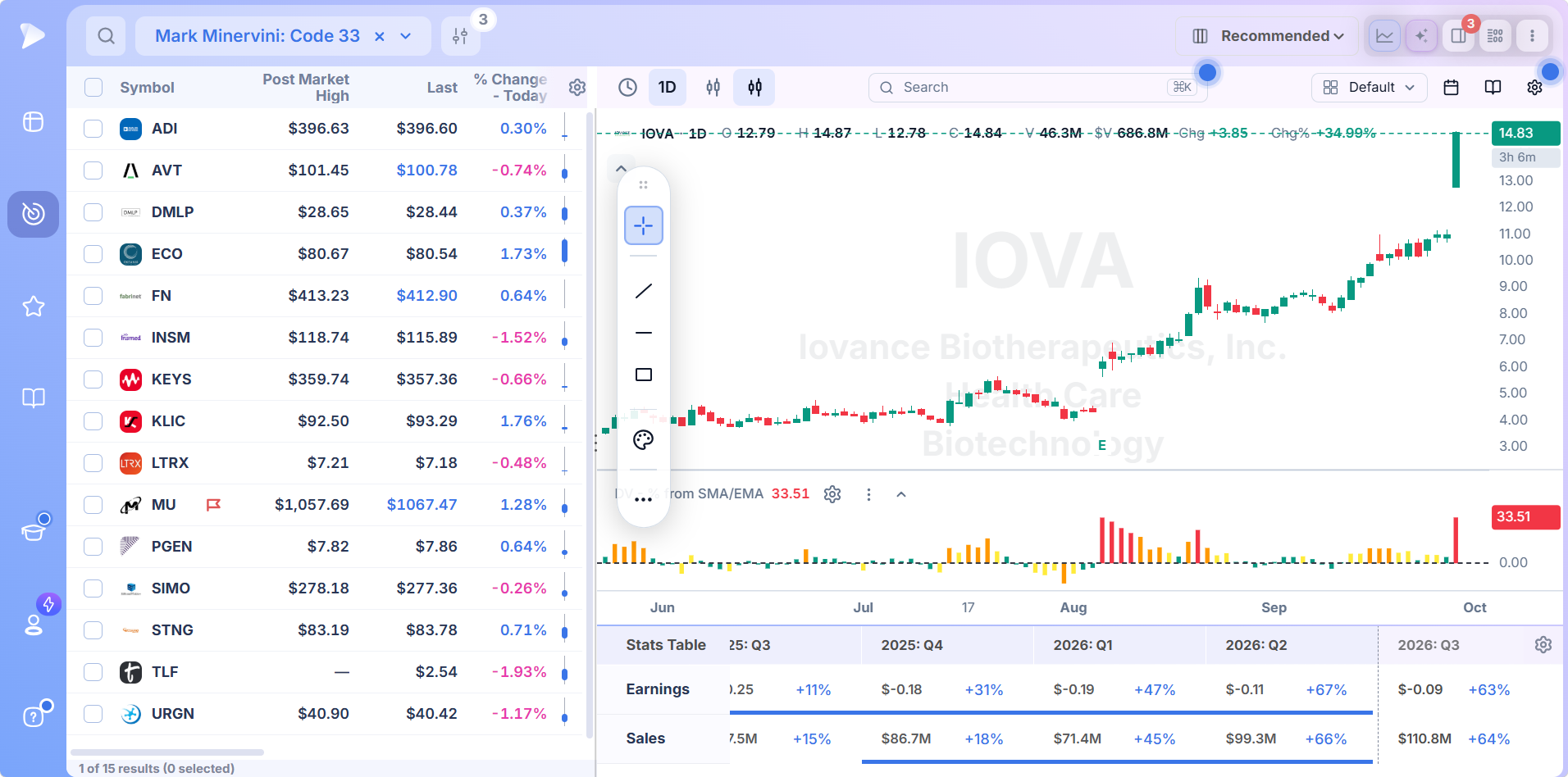Sort by Symbol column header
Image resolution: width=1568 pixels, height=777 pixels.
147,88
